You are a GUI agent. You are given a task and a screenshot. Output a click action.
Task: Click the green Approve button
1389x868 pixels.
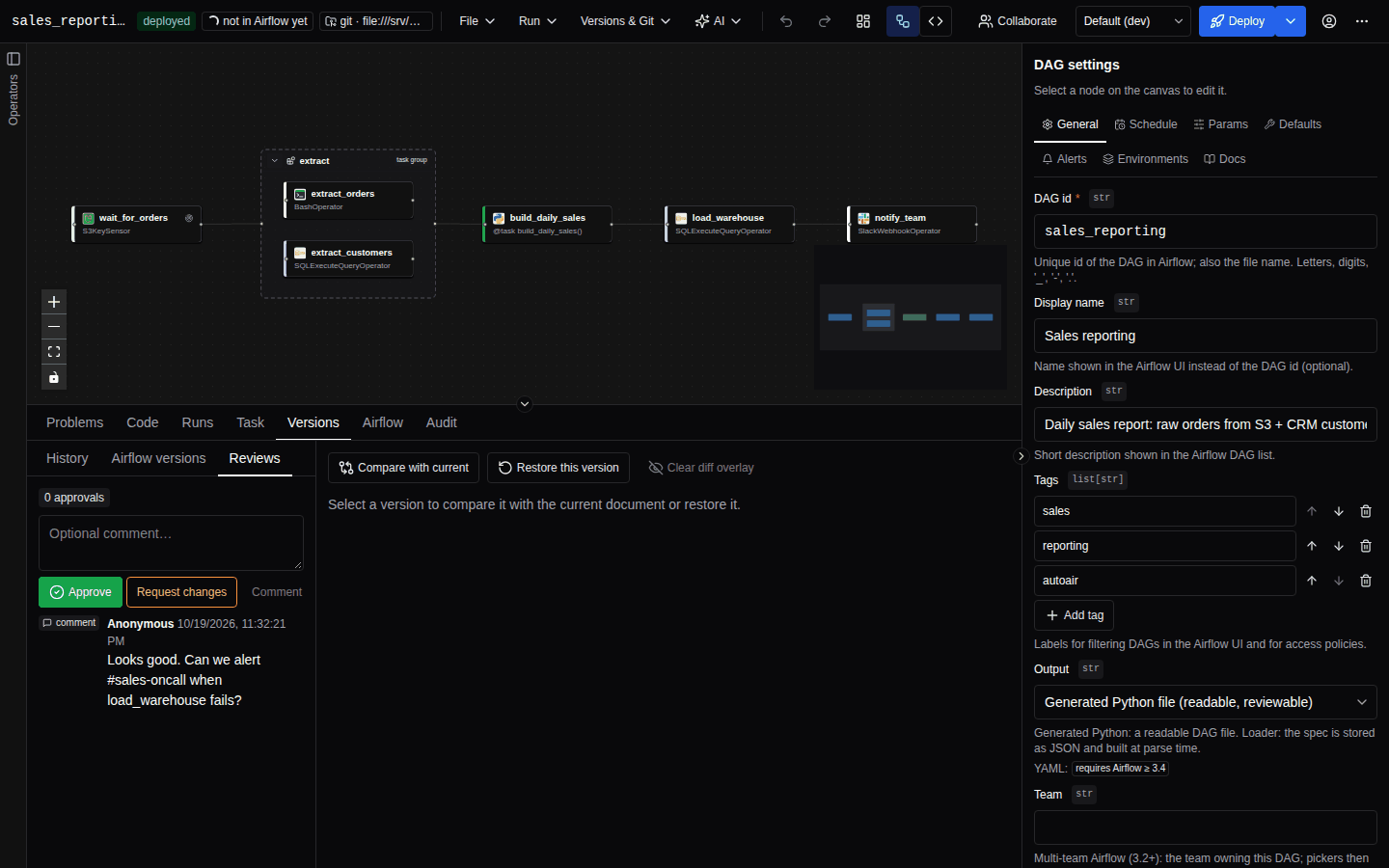click(81, 592)
